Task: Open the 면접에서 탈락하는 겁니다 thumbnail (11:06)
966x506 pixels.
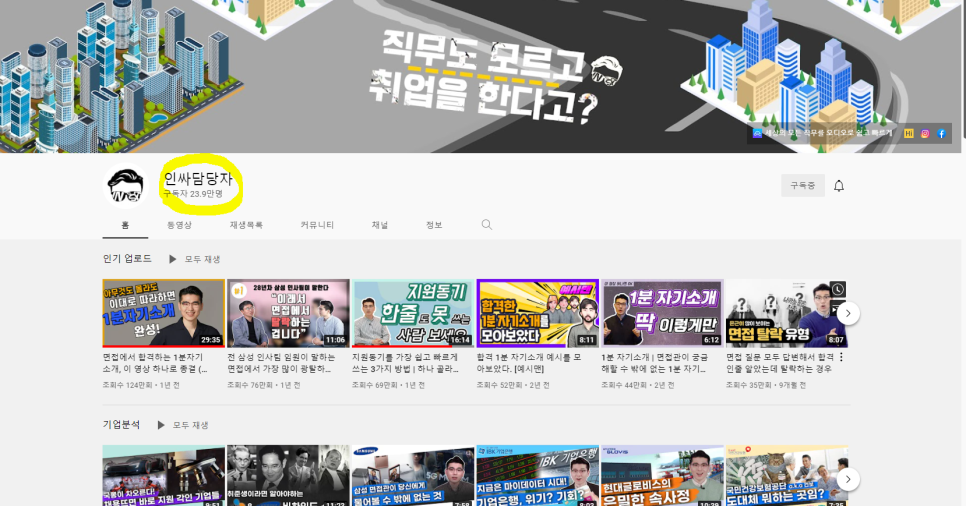Action: pos(288,313)
